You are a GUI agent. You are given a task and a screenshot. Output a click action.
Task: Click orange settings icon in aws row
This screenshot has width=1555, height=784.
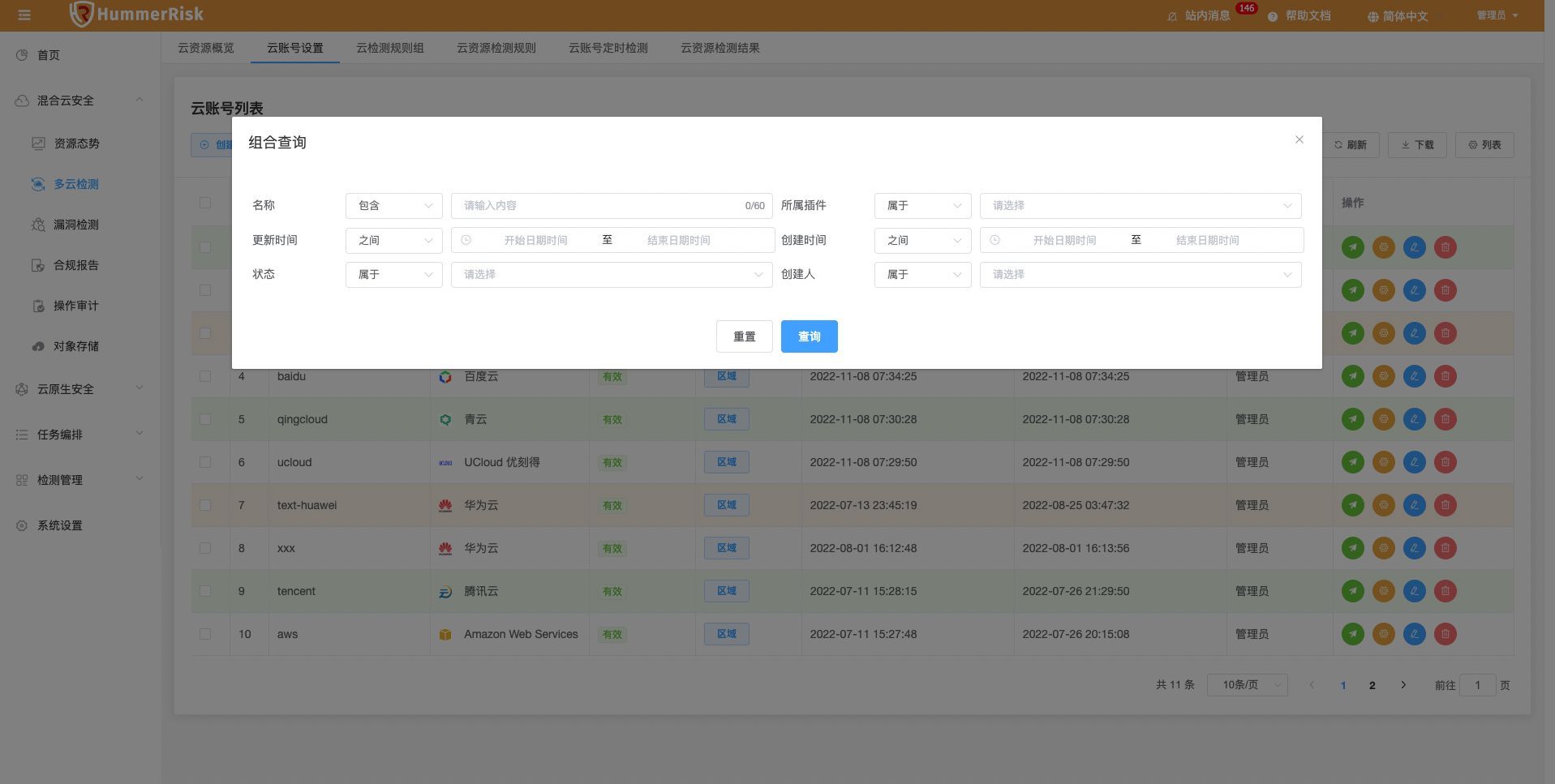pos(1384,634)
